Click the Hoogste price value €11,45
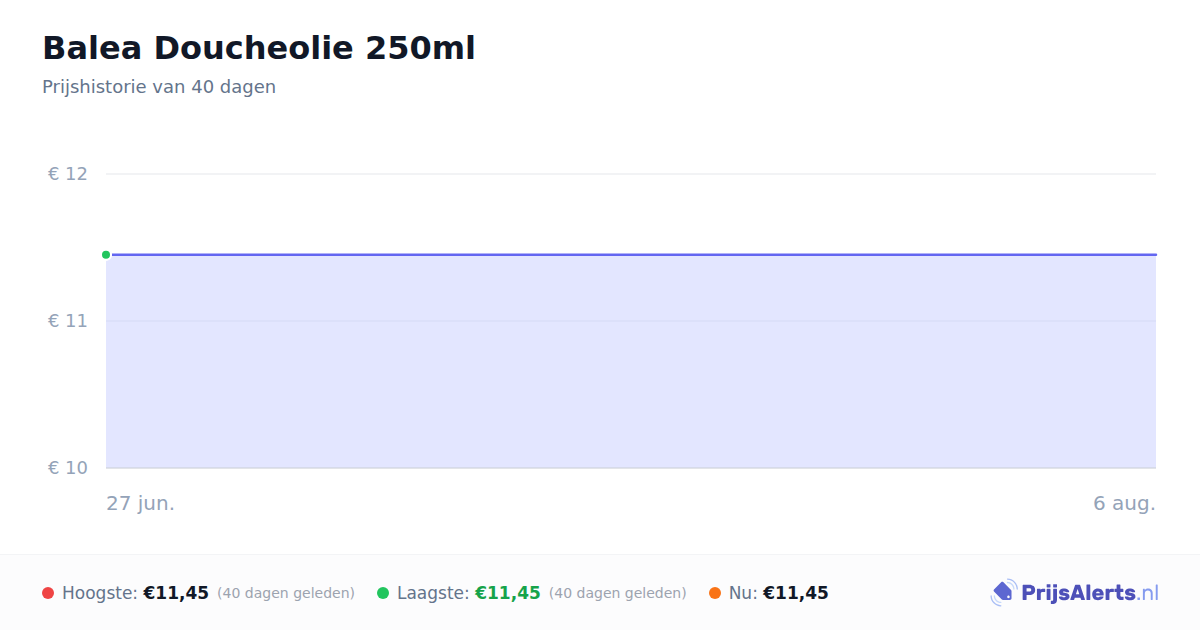Image resolution: width=1200 pixels, height=630 pixels. click(x=176, y=593)
